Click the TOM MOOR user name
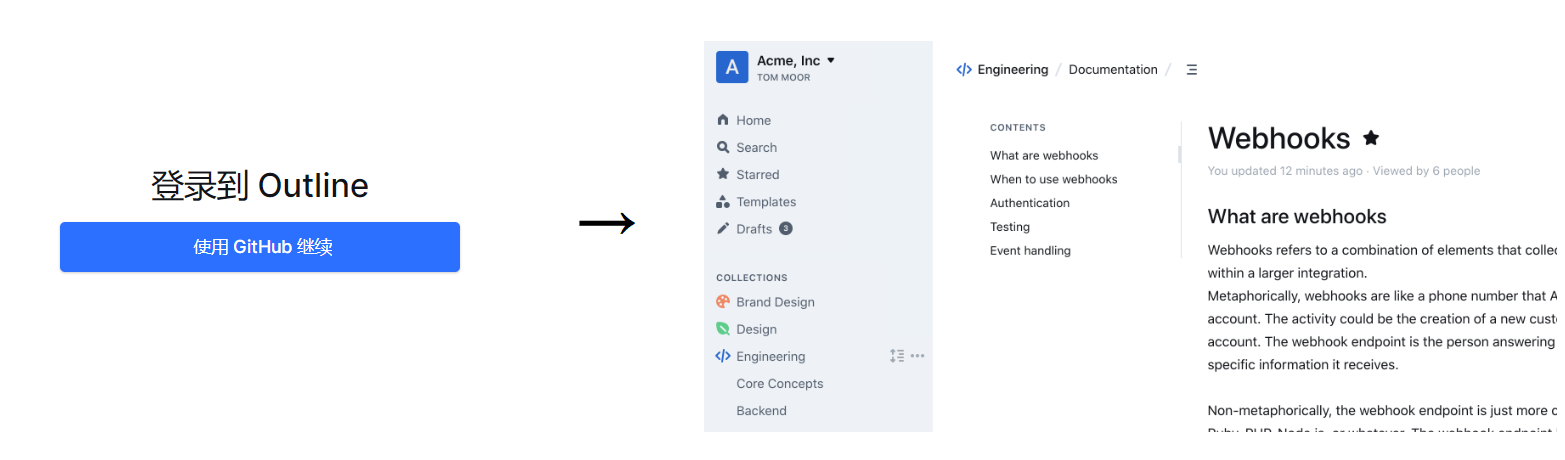 pyautogui.click(x=784, y=77)
